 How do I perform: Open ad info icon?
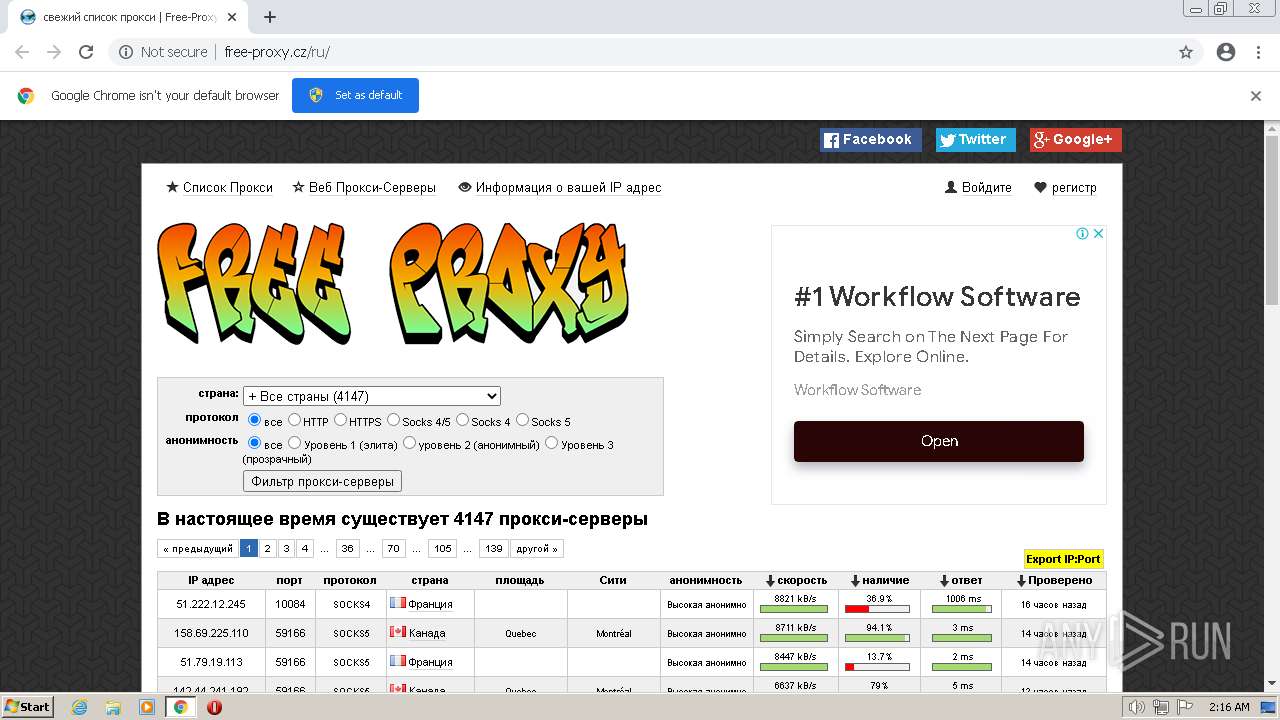1082,234
